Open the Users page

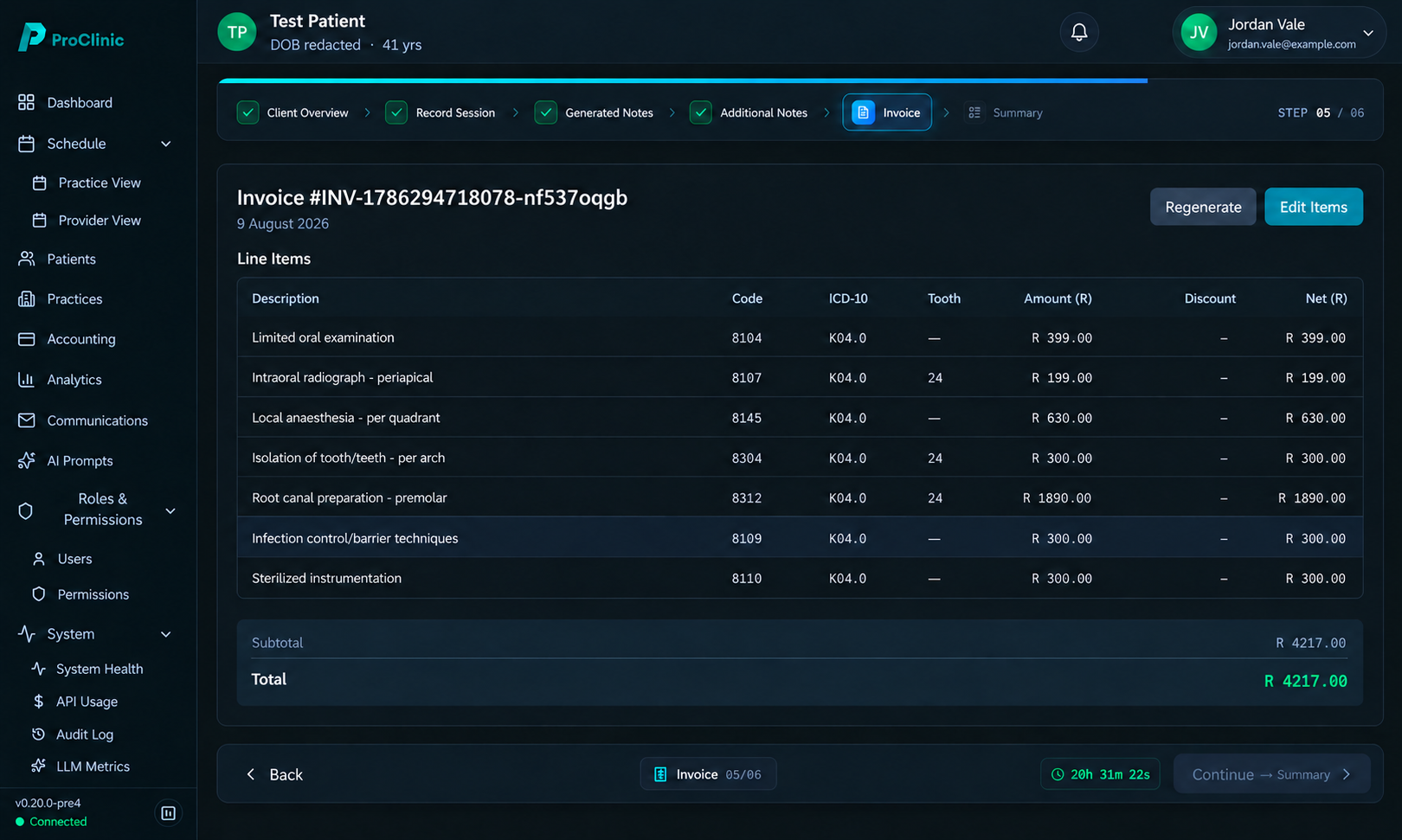[62, 559]
